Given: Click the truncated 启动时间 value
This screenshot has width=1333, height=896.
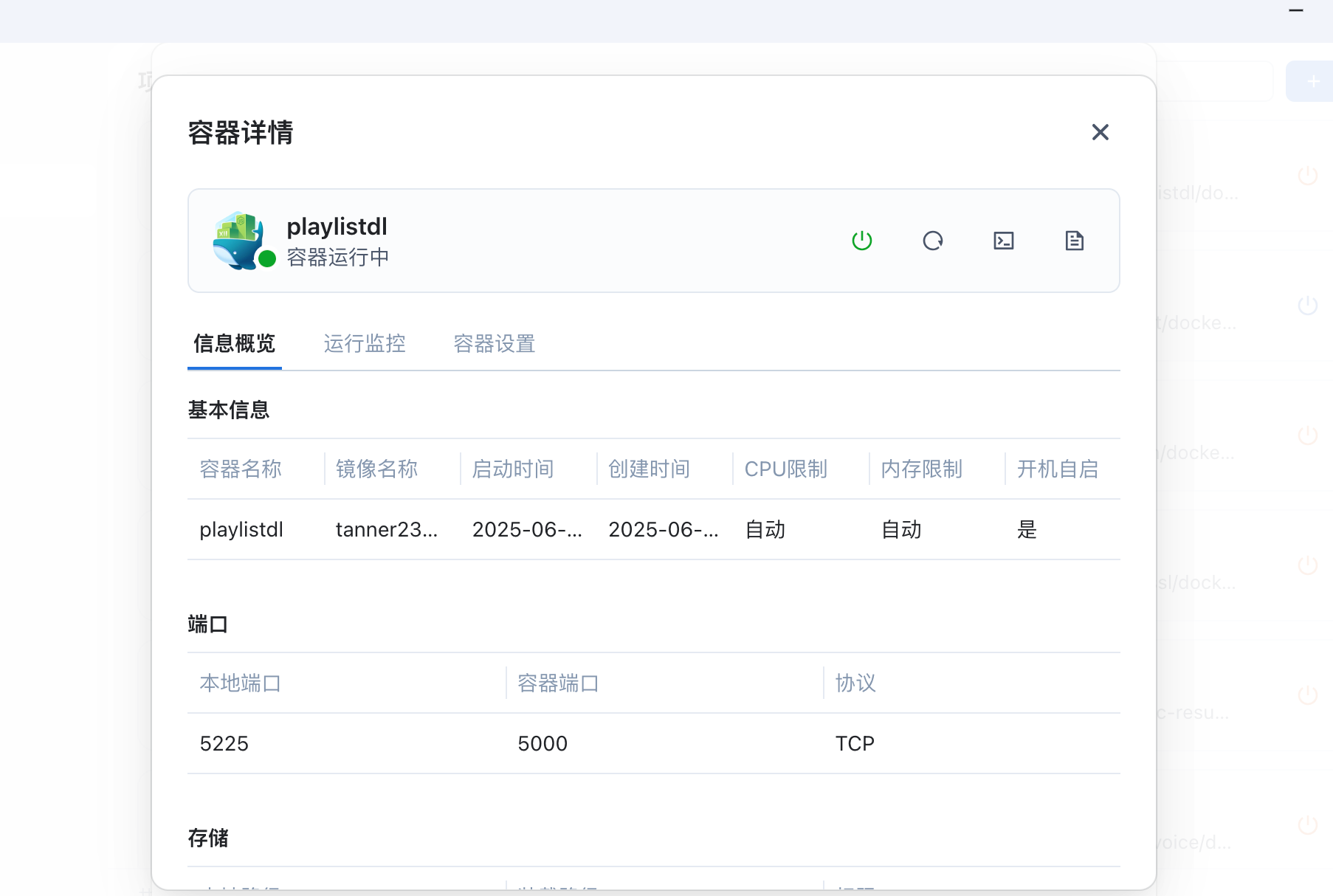Looking at the screenshot, I should pyautogui.click(x=527, y=529).
